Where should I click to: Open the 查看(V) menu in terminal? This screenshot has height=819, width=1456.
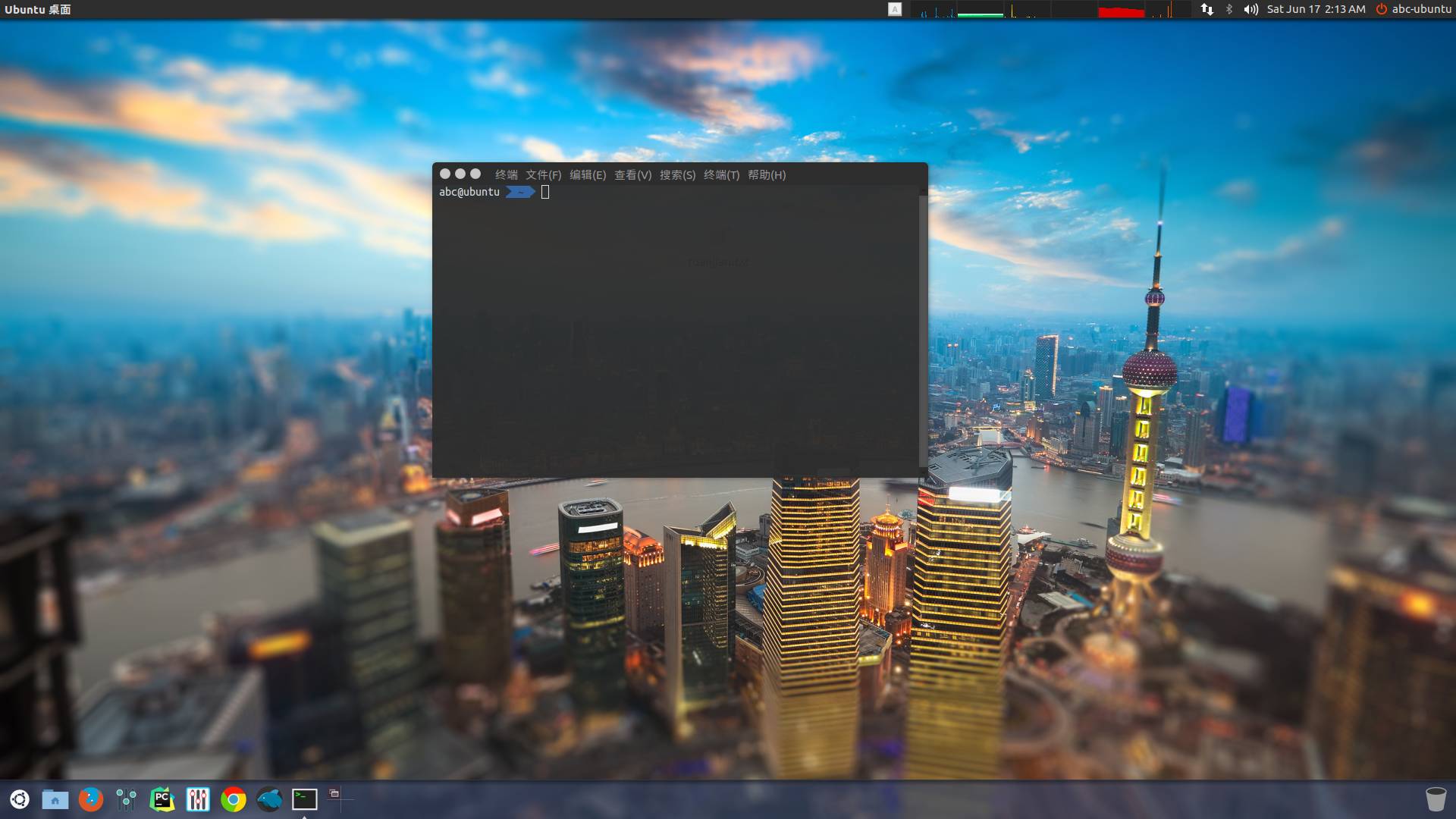[632, 174]
